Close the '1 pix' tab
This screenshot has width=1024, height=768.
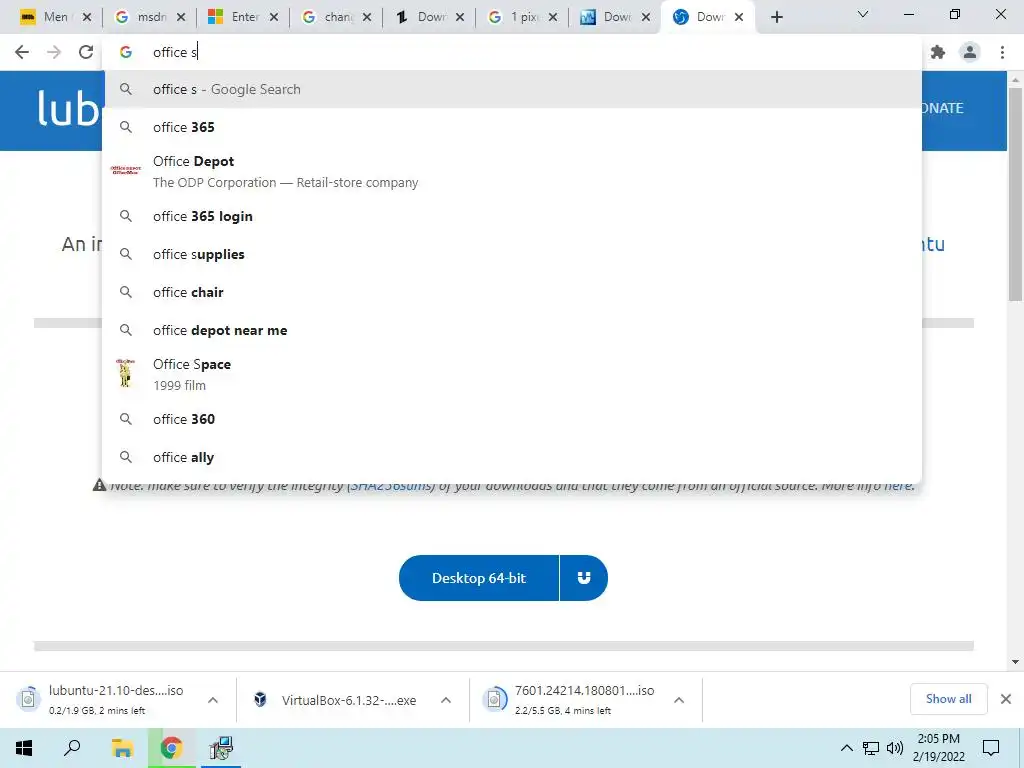(x=553, y=17)
